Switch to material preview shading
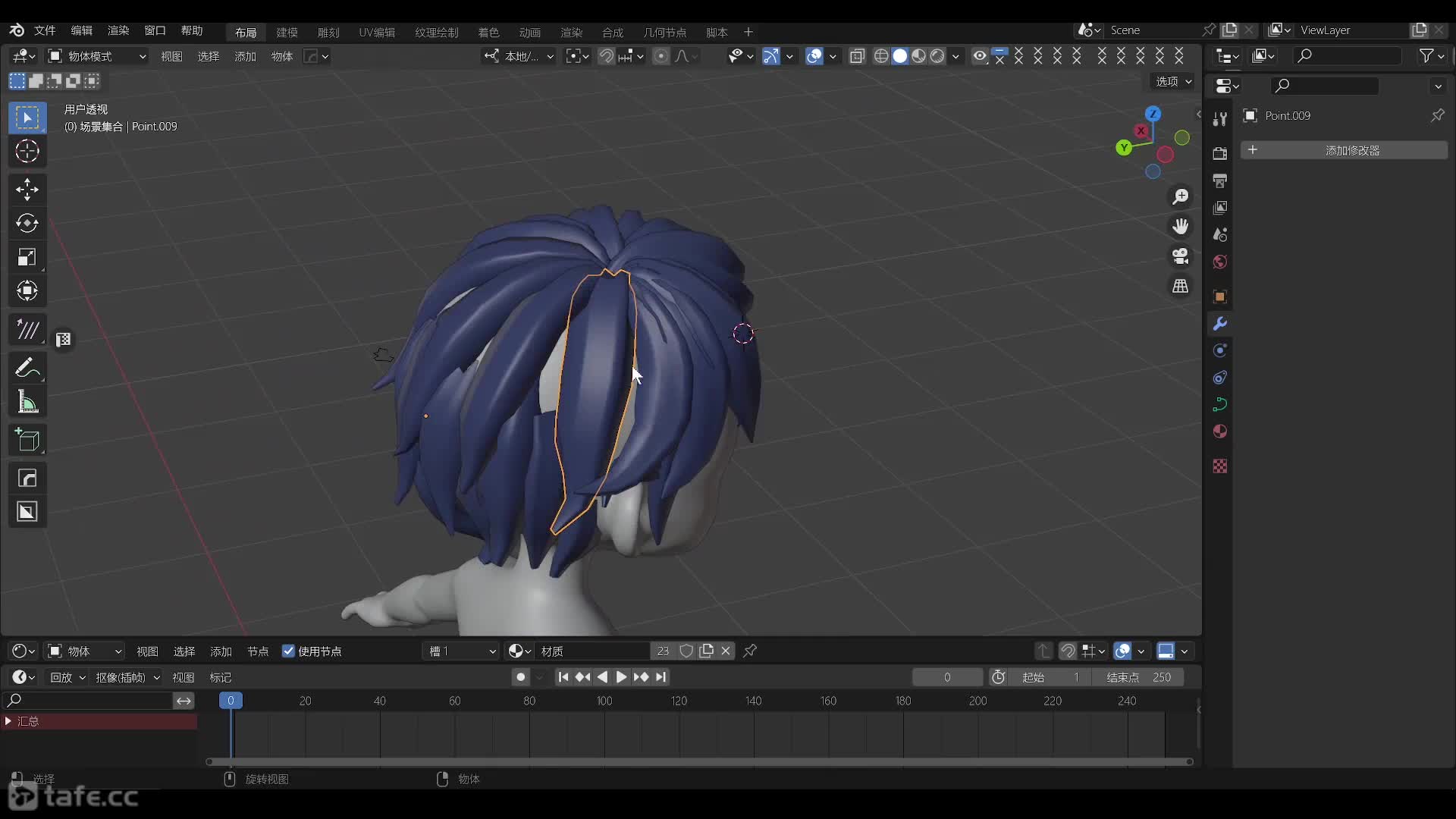 [918, 56]
